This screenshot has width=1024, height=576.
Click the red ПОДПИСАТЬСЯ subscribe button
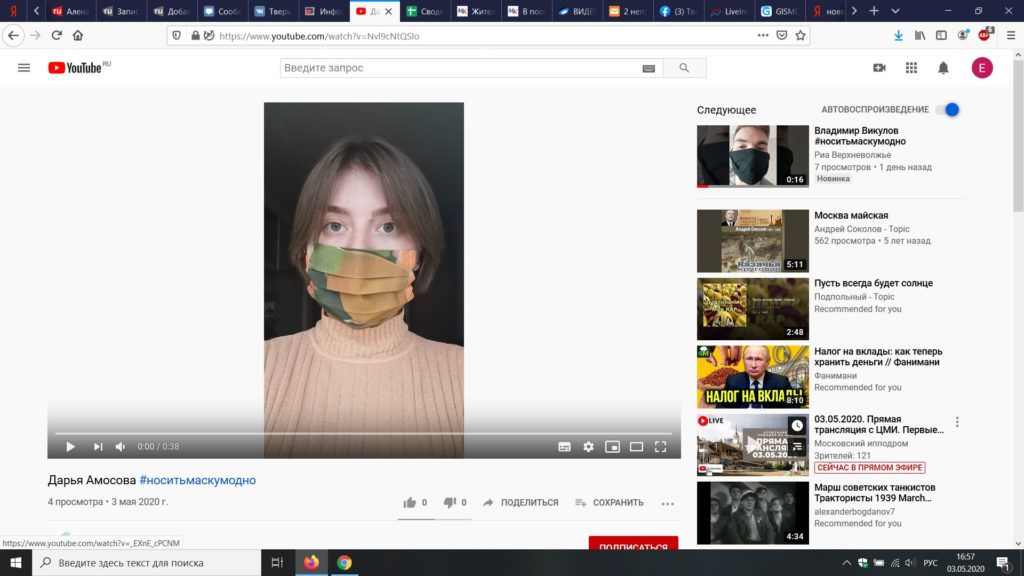click(x=633, y=545)
